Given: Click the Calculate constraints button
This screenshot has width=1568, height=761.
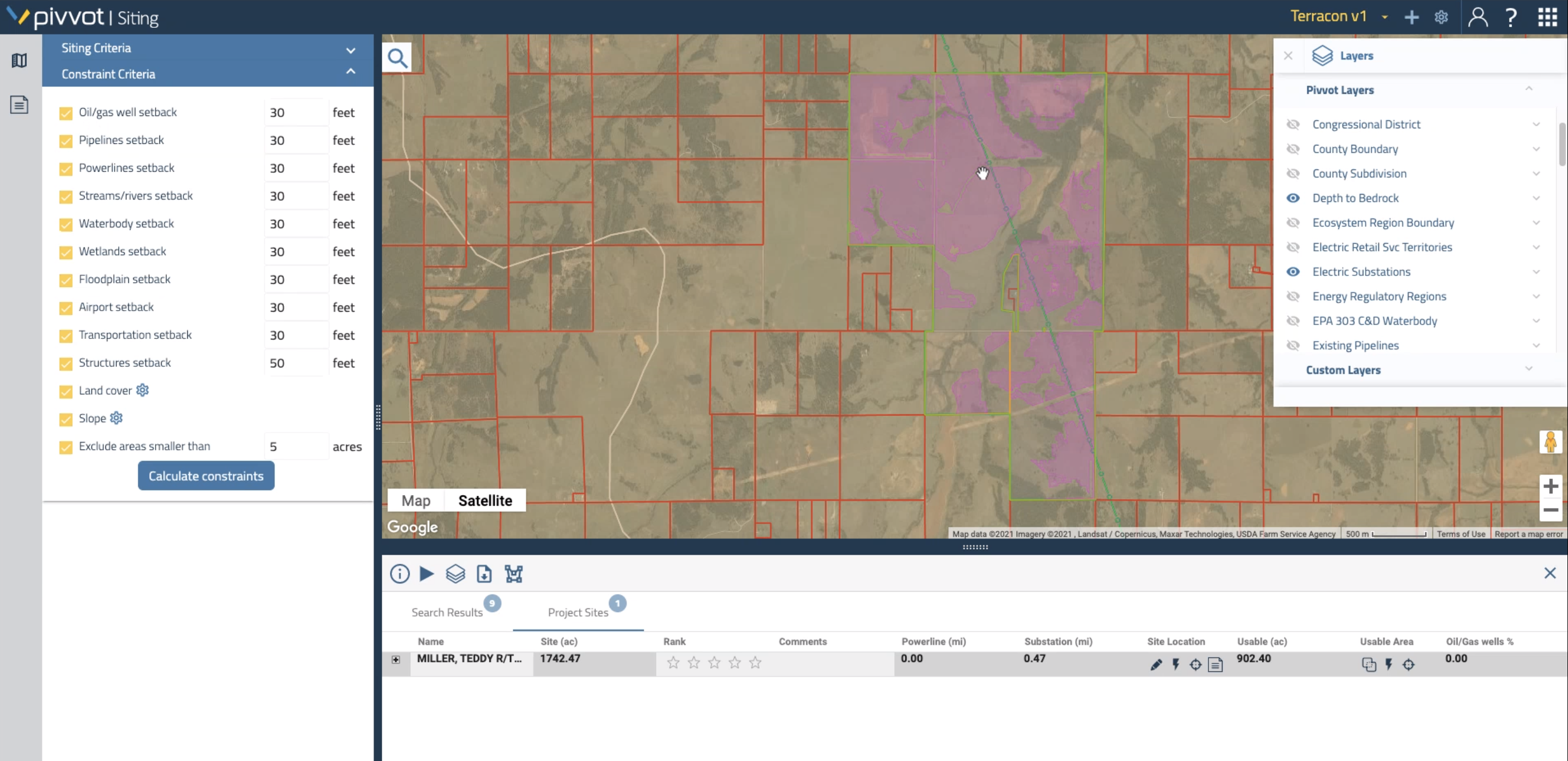Looking at the screenshot, I should click(x=205, y=475).
